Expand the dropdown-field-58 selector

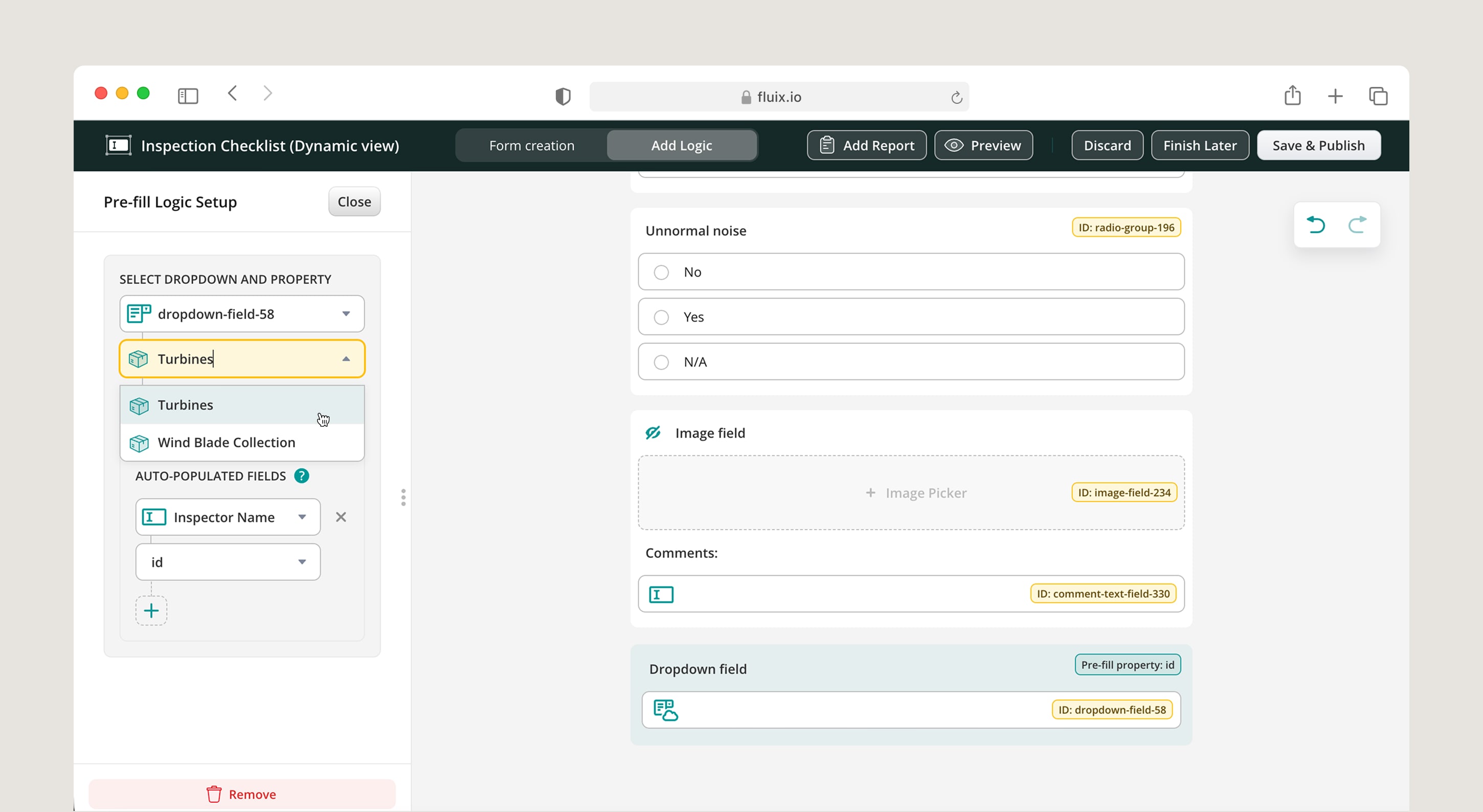(346, 313)
